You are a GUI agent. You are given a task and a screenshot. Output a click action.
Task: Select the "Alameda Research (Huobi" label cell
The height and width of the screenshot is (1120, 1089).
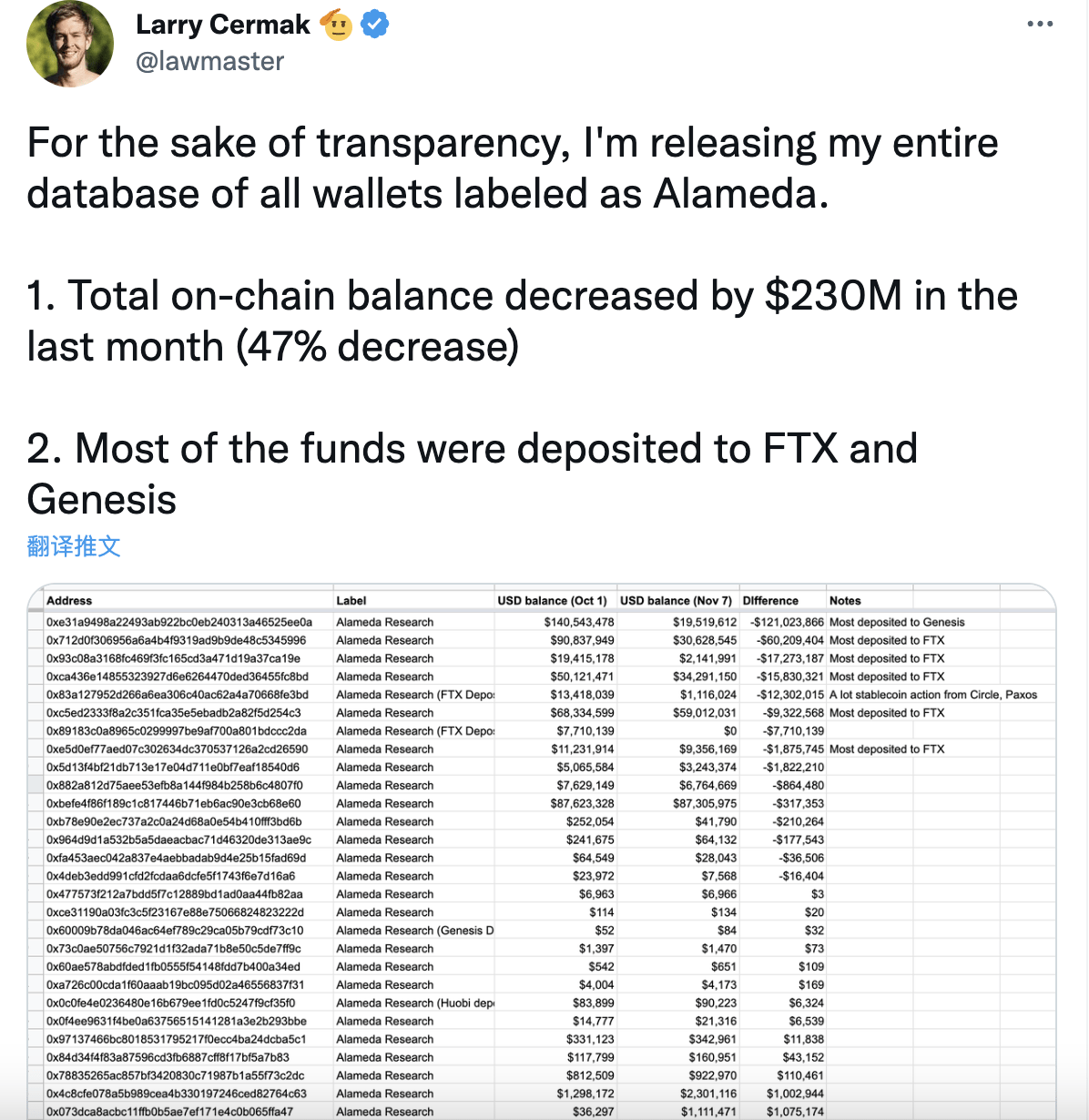(414, 1003)
